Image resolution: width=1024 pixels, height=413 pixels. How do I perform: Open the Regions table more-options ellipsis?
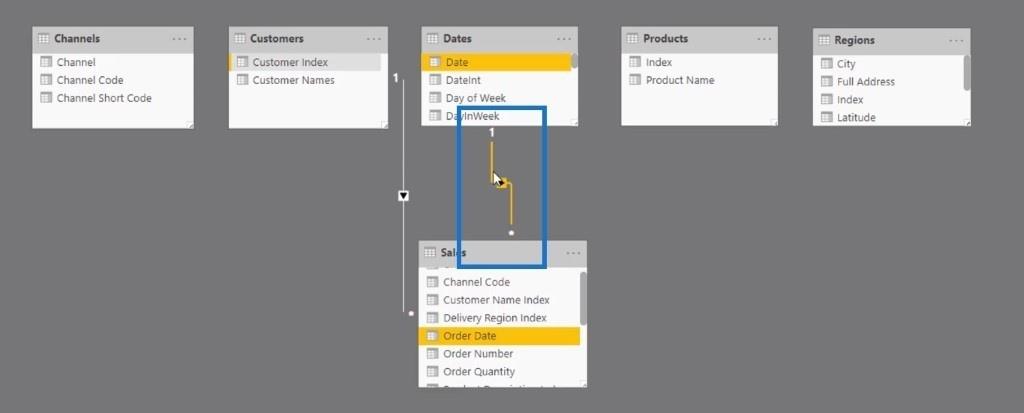tap(956, 41)
